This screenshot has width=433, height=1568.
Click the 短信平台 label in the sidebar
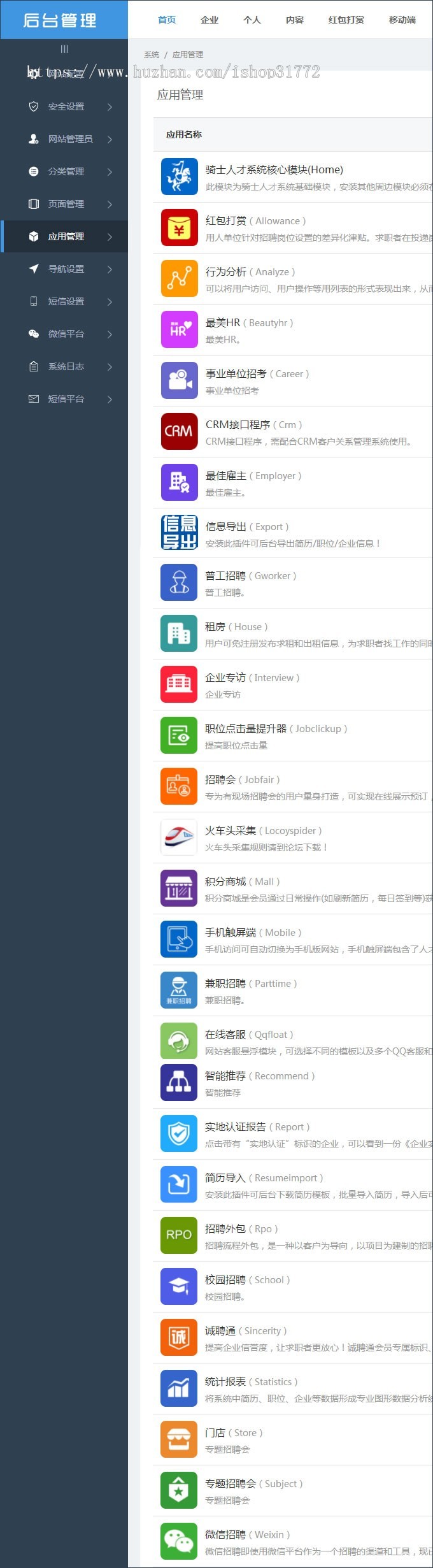pos(66,399)
